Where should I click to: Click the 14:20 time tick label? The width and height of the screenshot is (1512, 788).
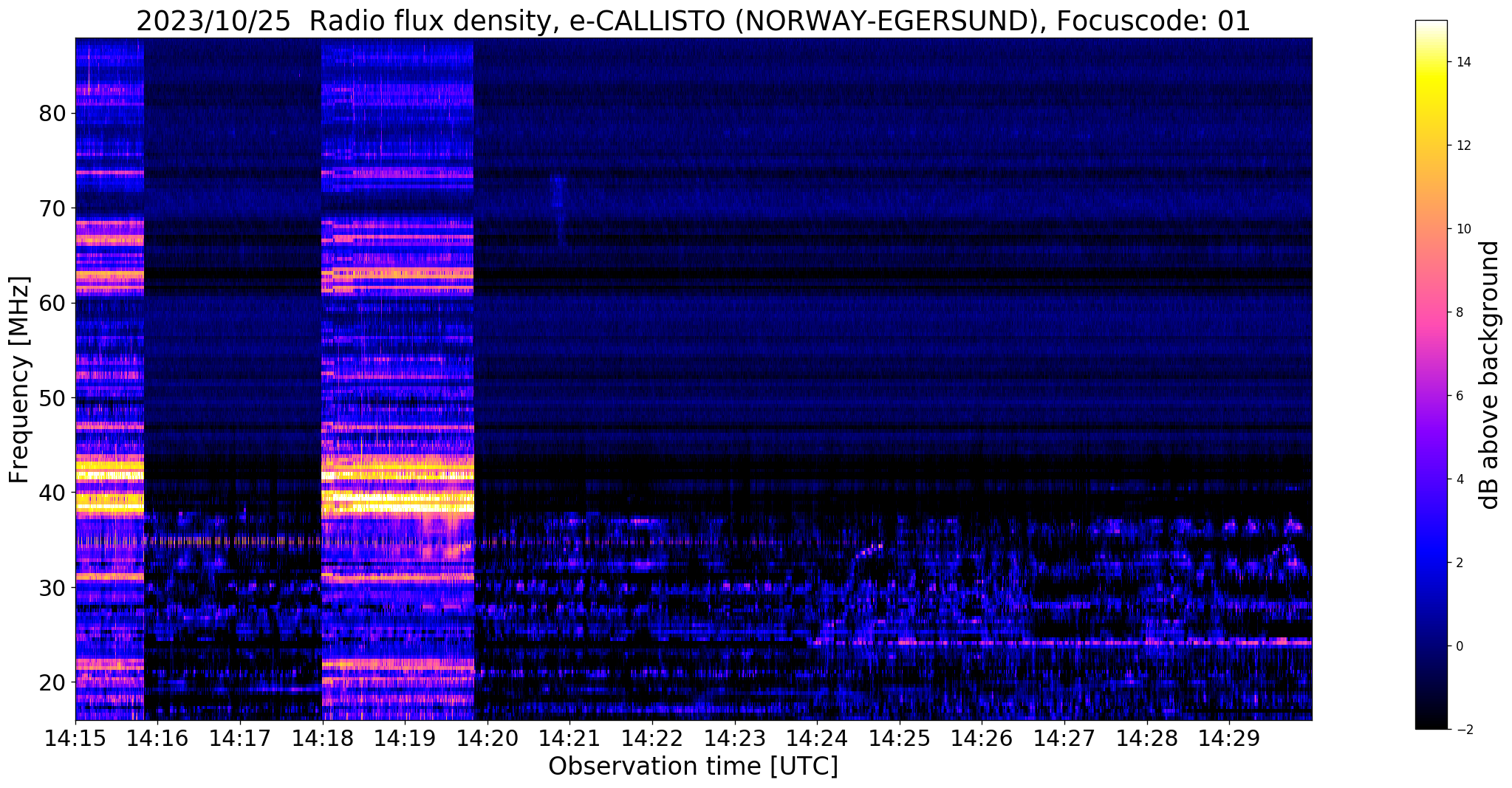[488, 738]
